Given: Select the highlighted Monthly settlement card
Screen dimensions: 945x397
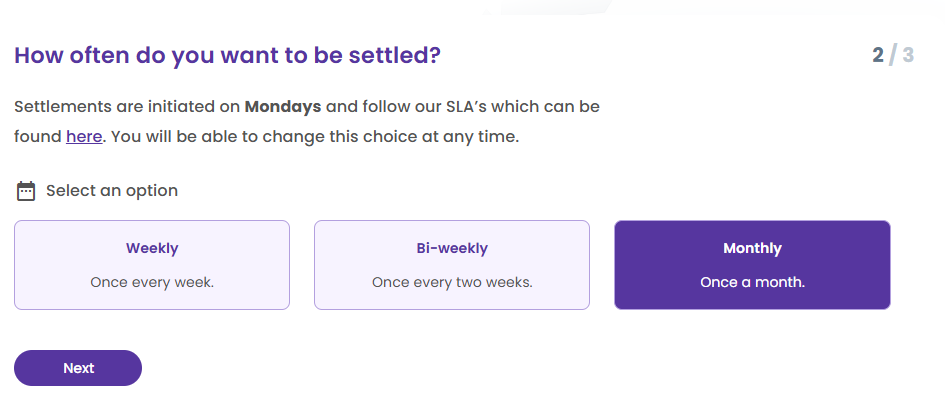Looking at the screenshot, I should tap(752, 265).
